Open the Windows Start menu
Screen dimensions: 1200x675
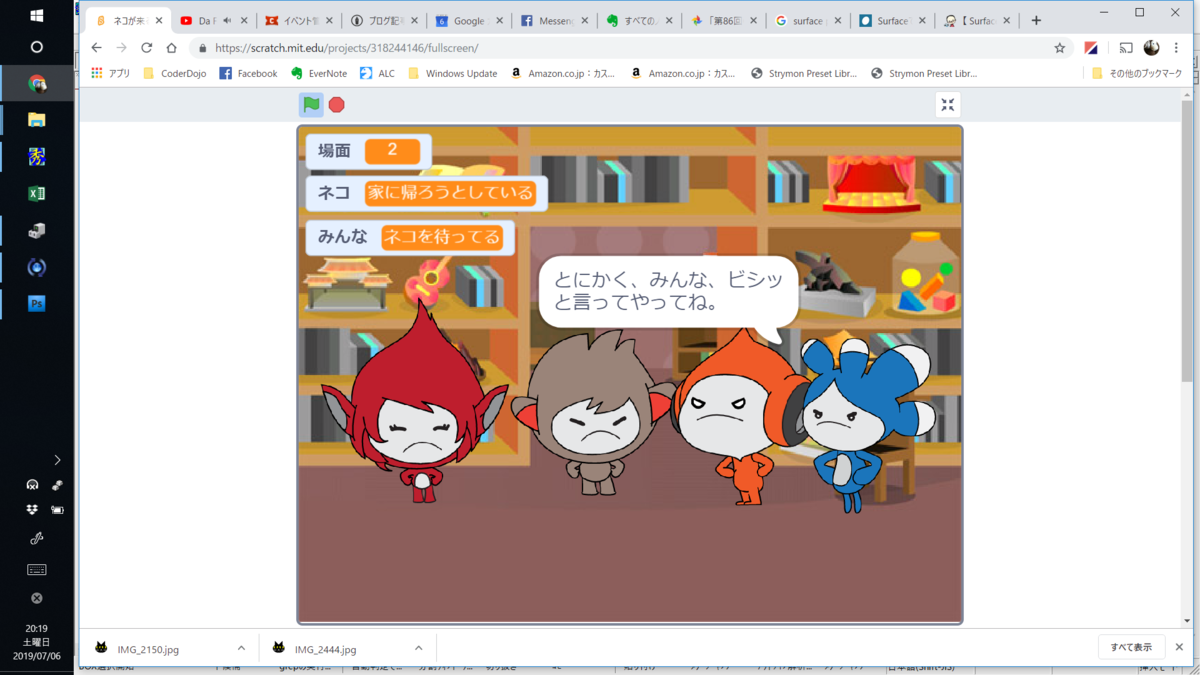(36, 14)
